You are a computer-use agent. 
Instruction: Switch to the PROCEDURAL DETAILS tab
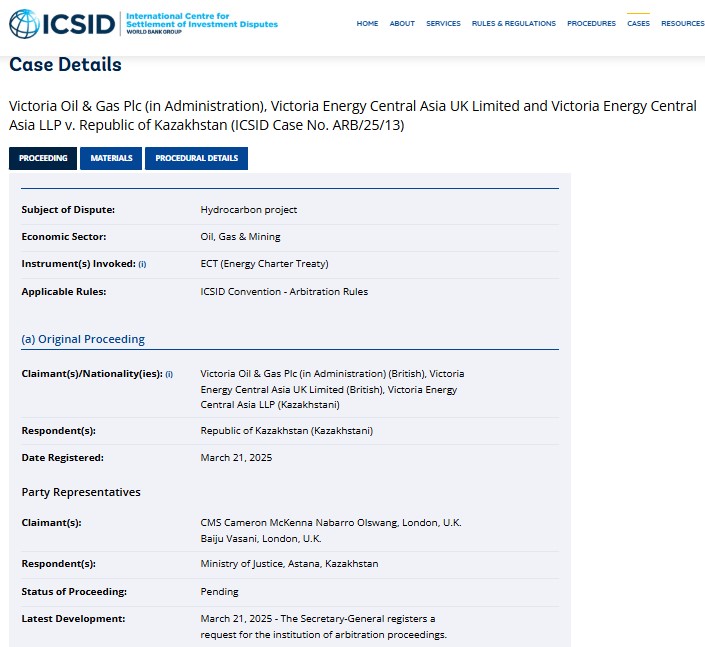(196, 158)
